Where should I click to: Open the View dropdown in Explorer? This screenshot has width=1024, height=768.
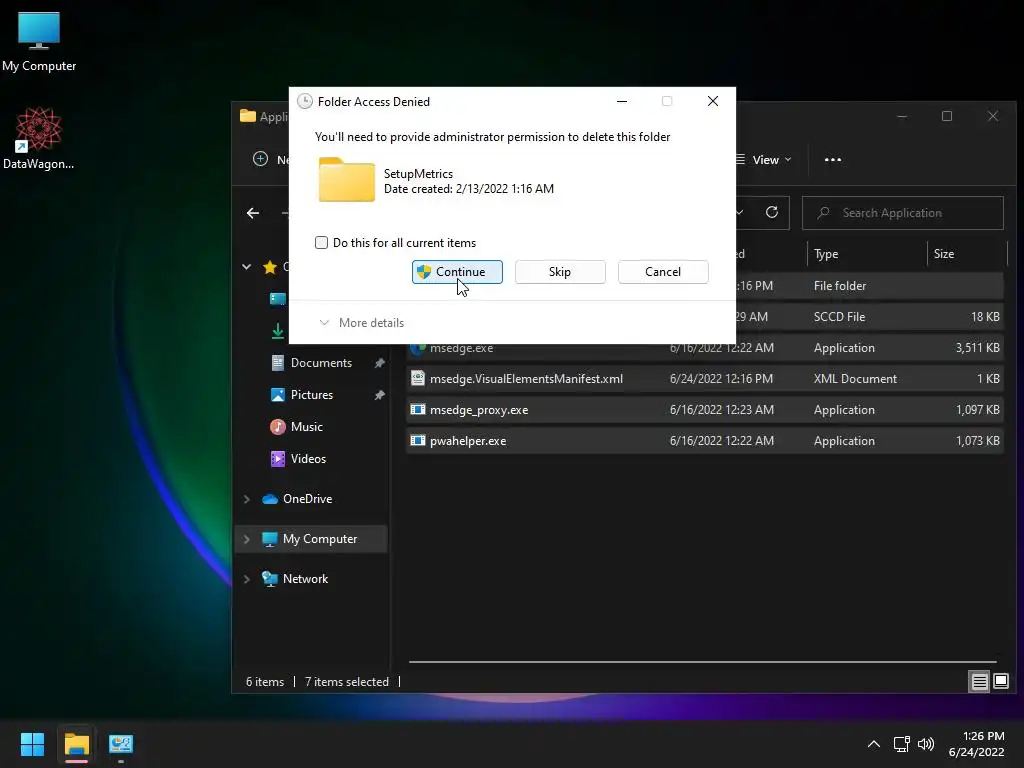pos(763,160)
